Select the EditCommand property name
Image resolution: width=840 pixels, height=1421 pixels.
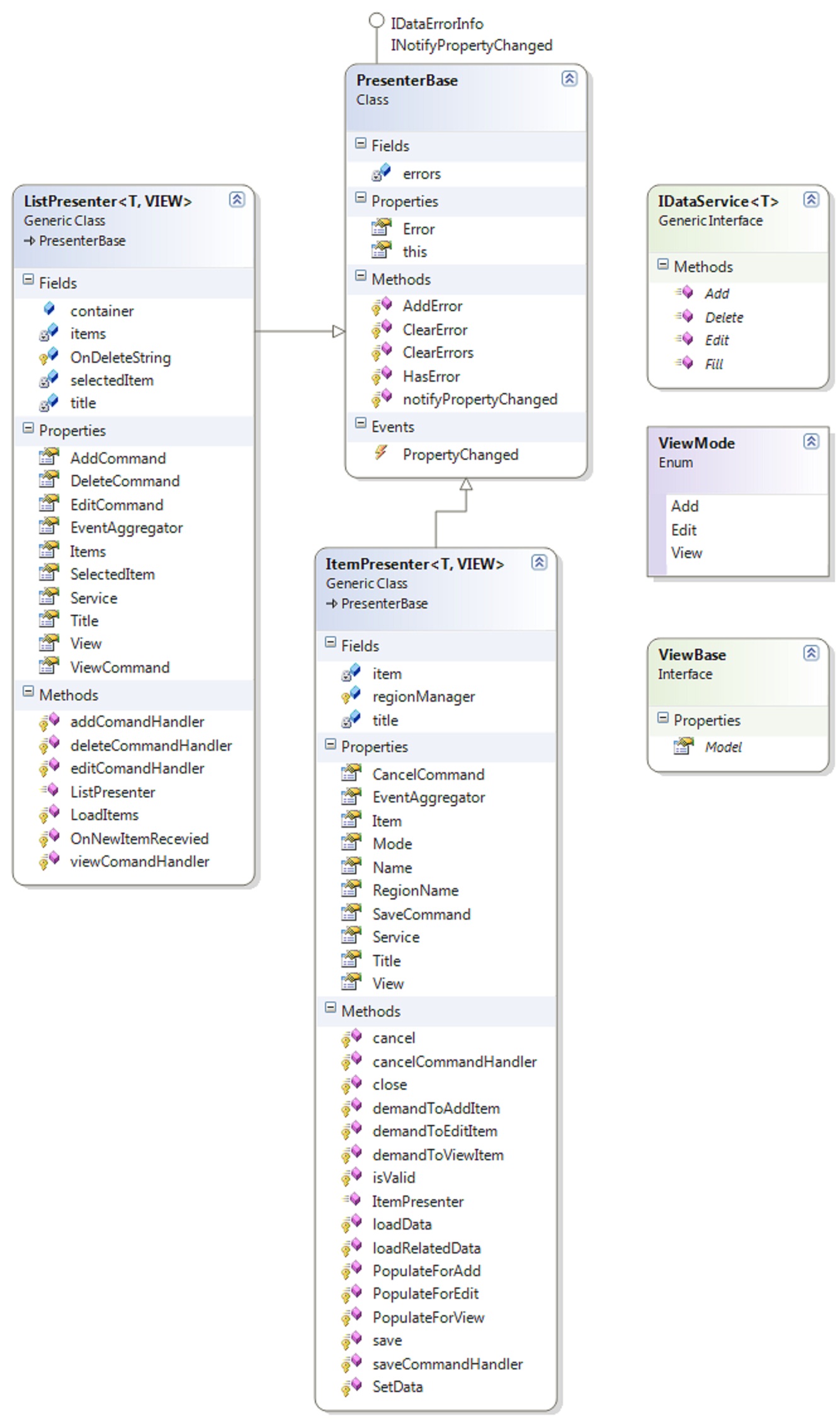tap(116, 505)
